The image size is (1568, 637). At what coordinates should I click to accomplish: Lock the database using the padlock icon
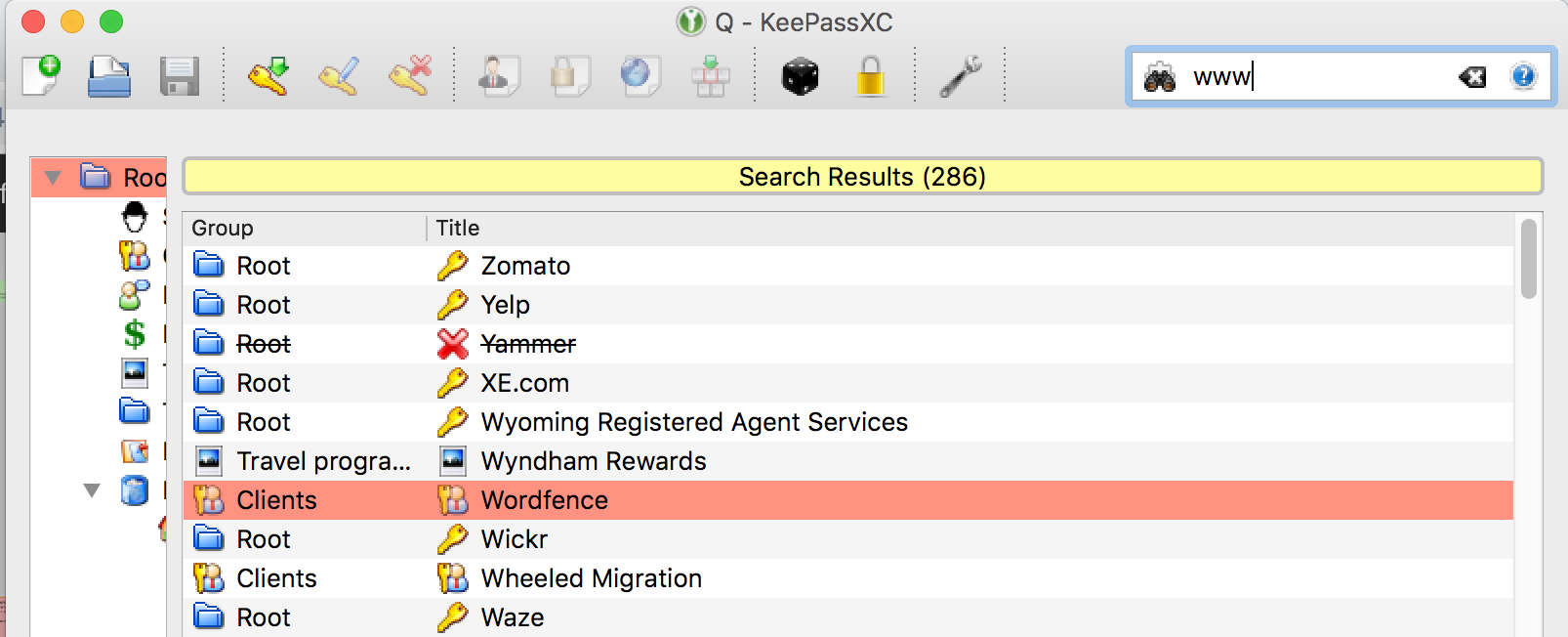[x=869, y=76]
